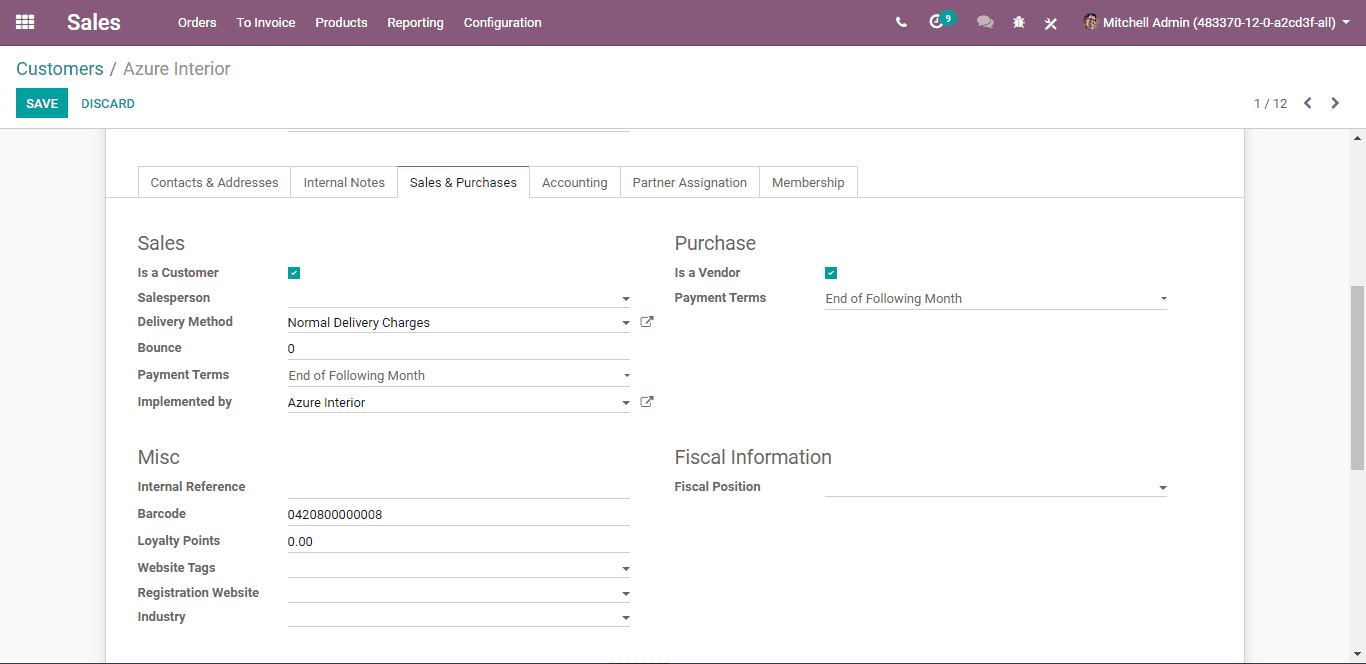The width and height of the screenshot is (1366, 664).
Task: Uncheck the Is a Customer checkbox
Action: [294, 273]
